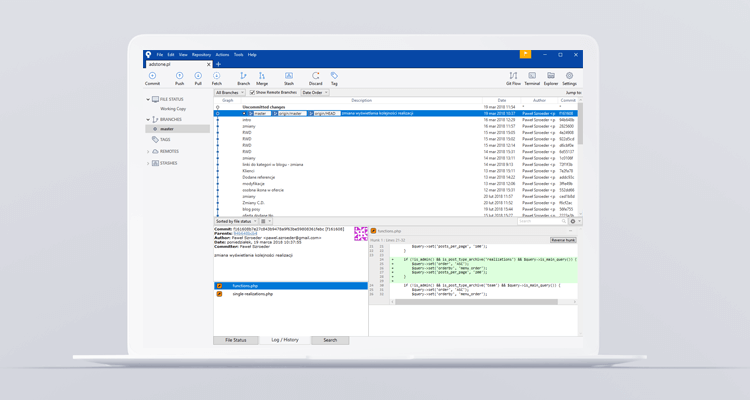Viewport: 750px width, 400px height.
Task: Expand the Stashes sidebar section
Action: tap(148, 163)
